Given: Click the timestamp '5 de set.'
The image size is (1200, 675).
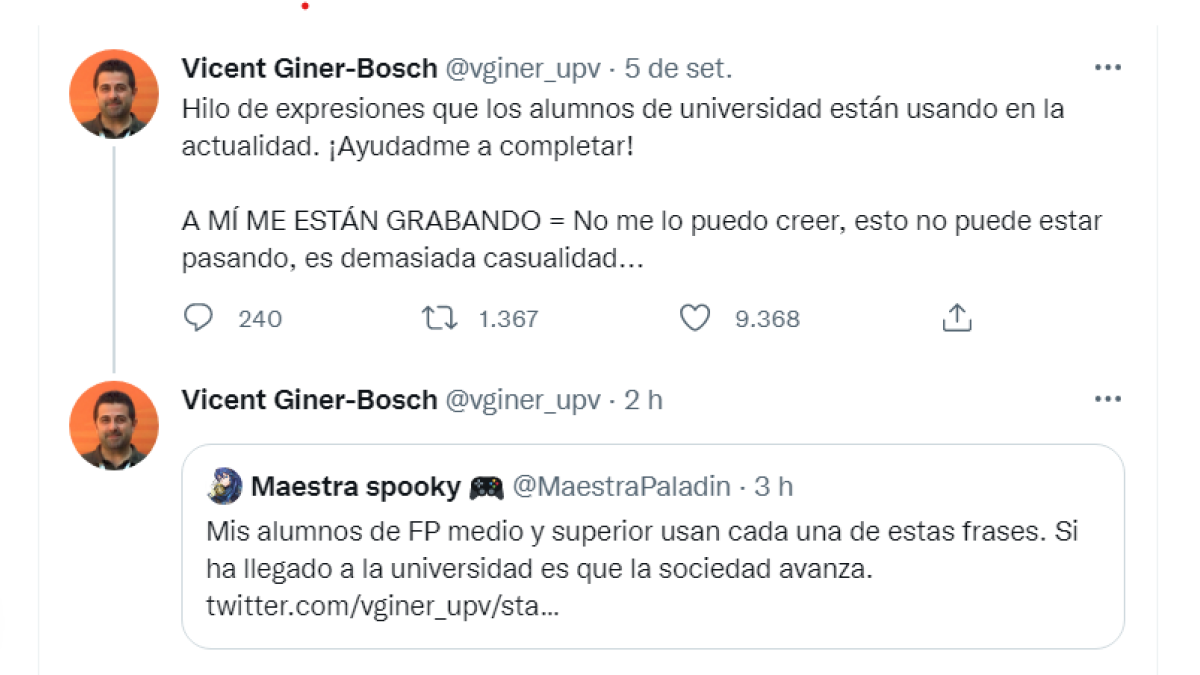Looking at the screenshot, I should click(x=677, y=69).
